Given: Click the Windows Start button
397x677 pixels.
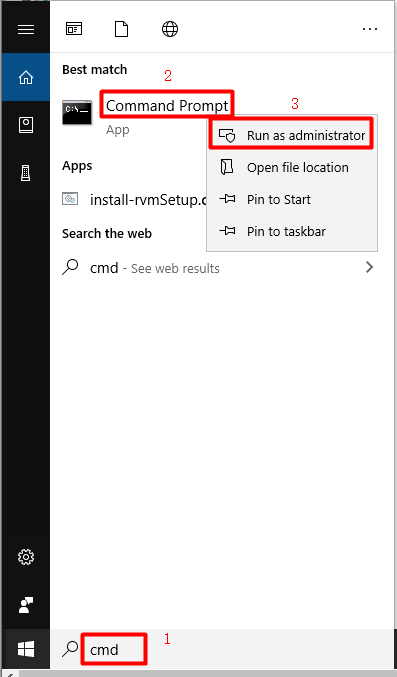Looking at the screenshot, I should coord(26,649).
